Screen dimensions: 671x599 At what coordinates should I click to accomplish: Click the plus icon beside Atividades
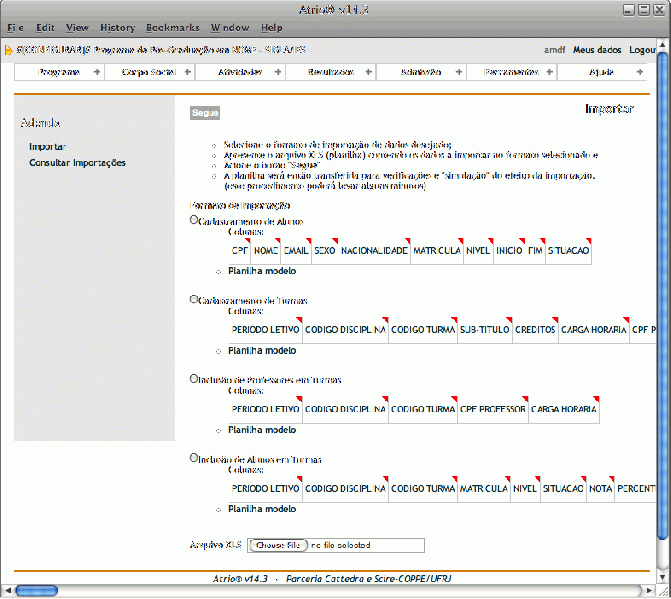pos(276,72)
